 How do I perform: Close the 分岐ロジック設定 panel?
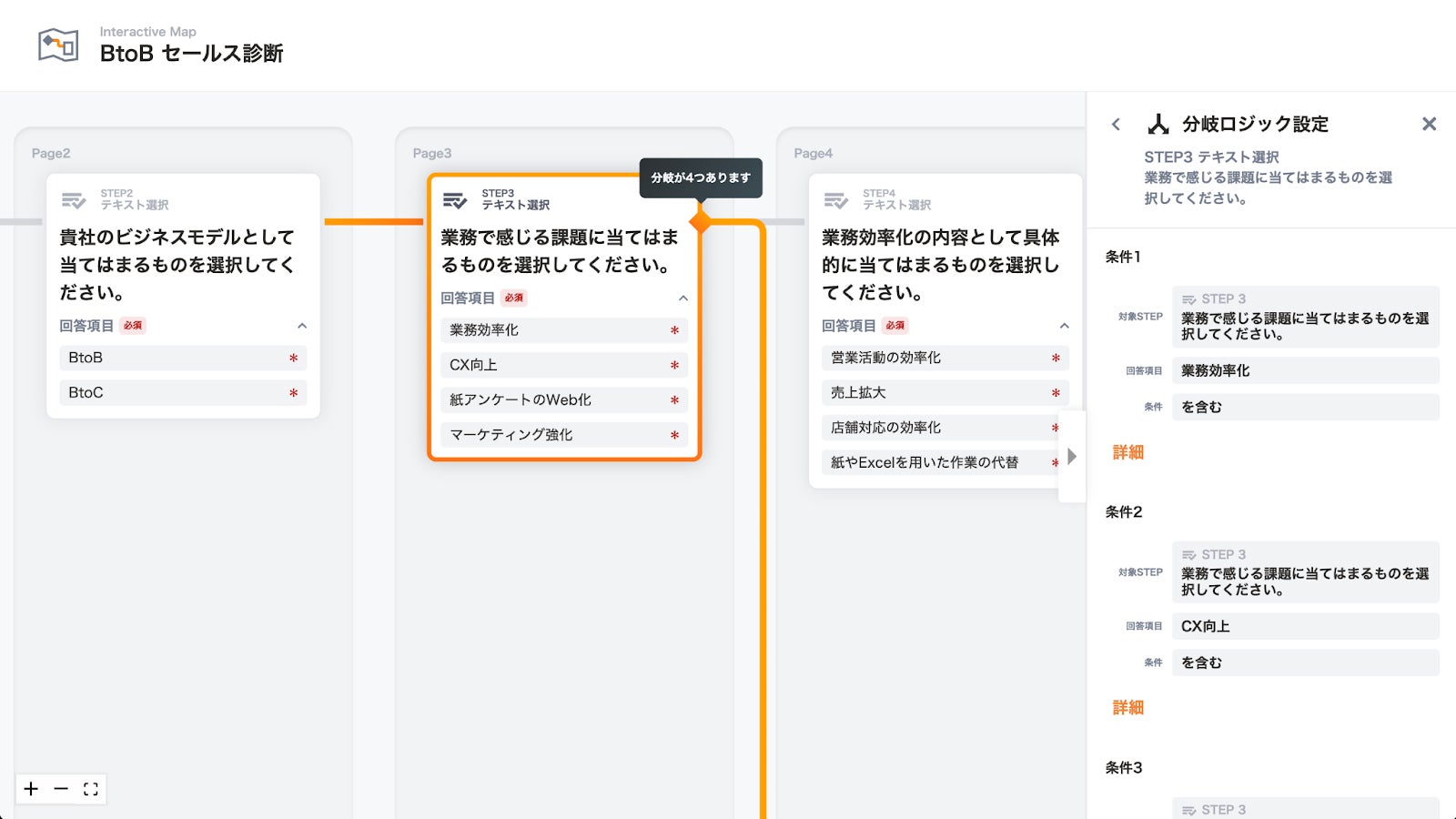pyautogui.click(x=1429, y=124)
